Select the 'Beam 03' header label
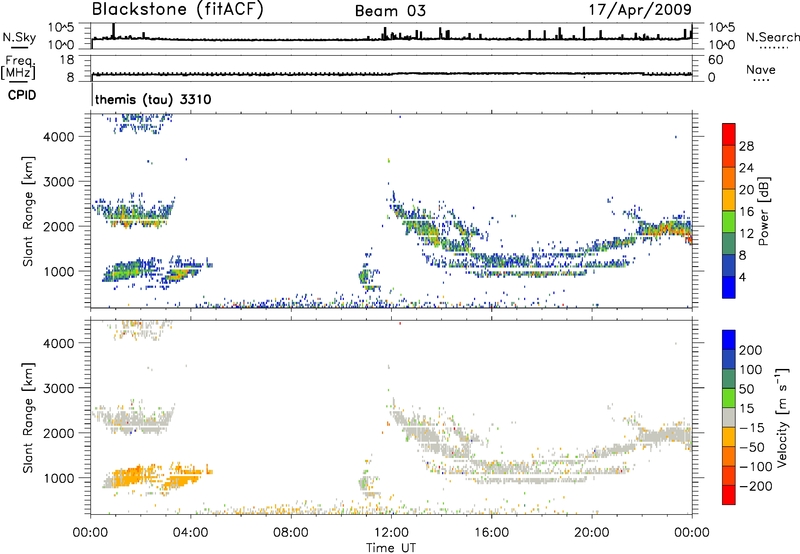The image size is (800, 554). pyautogui.click(x=390, y=11)
